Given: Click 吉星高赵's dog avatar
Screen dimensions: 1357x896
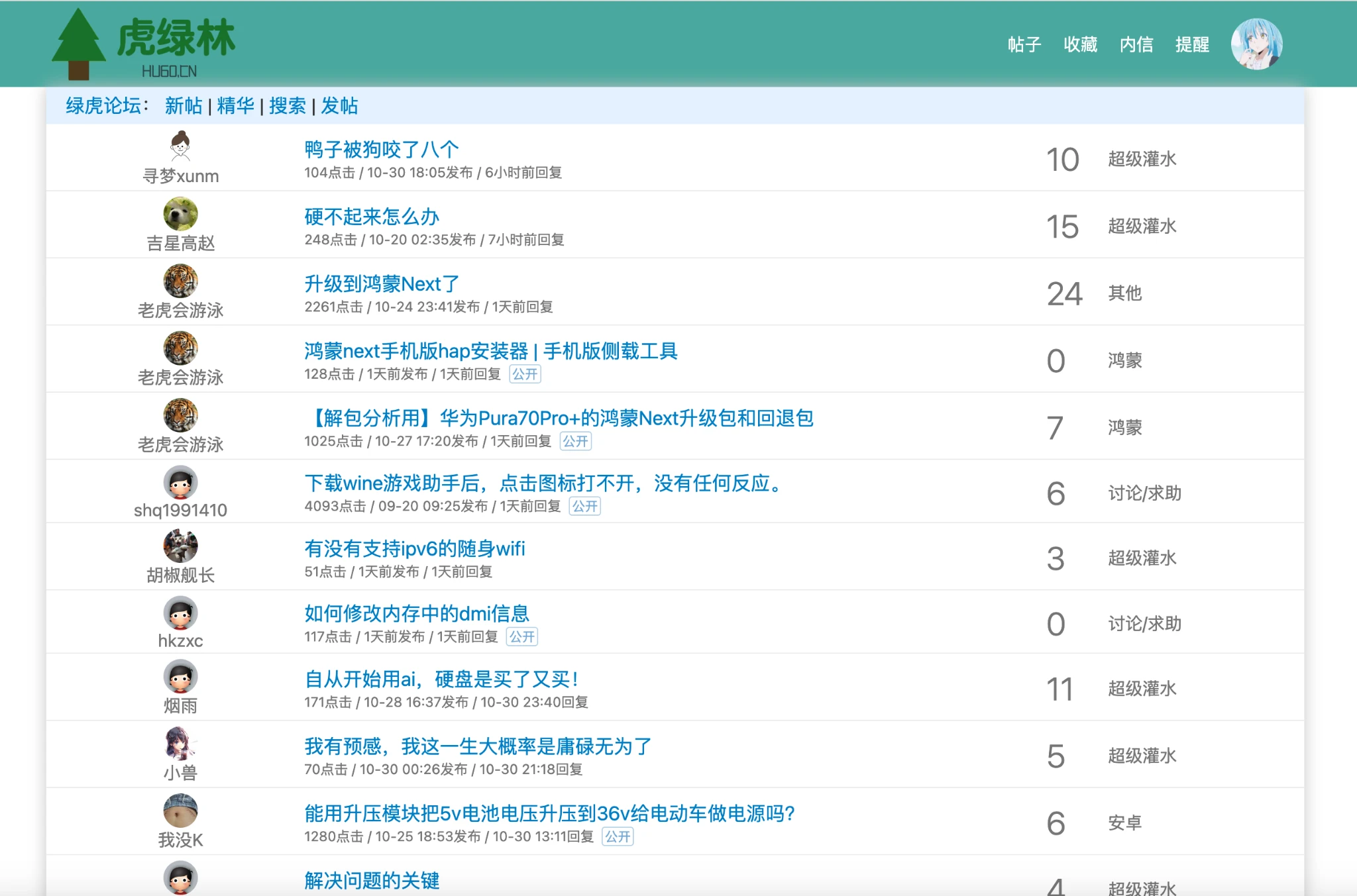Looking at the screenshot, I should [x=180, y=214].
